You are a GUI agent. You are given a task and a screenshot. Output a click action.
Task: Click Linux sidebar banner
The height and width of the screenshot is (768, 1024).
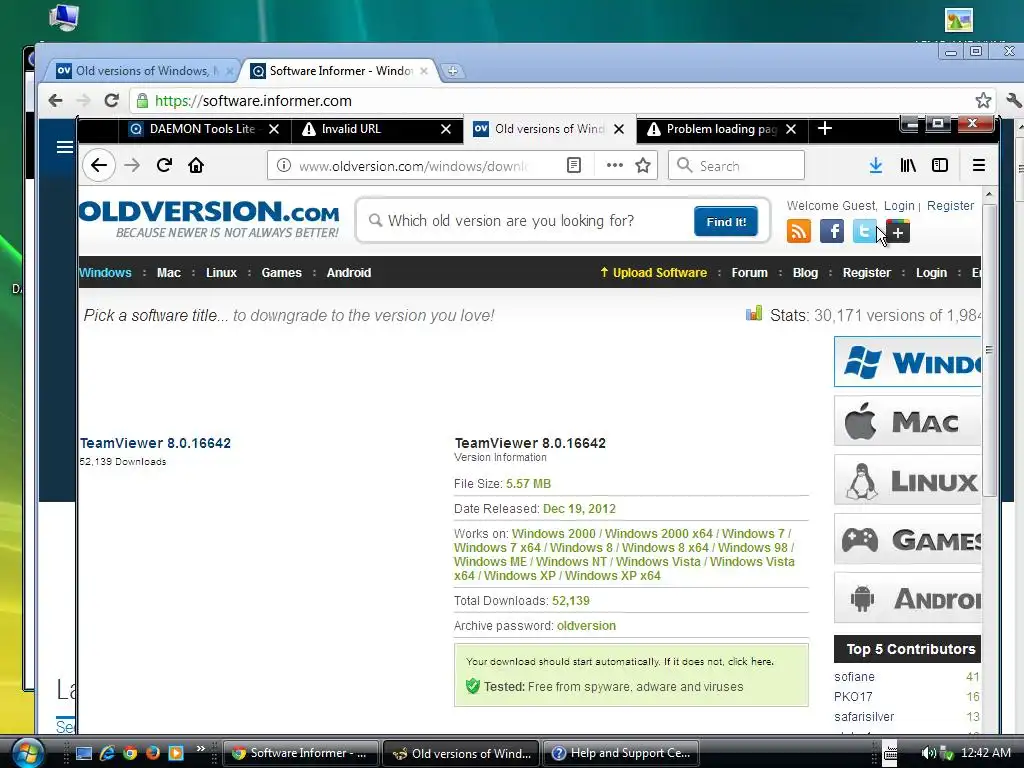tap(908, 480)
